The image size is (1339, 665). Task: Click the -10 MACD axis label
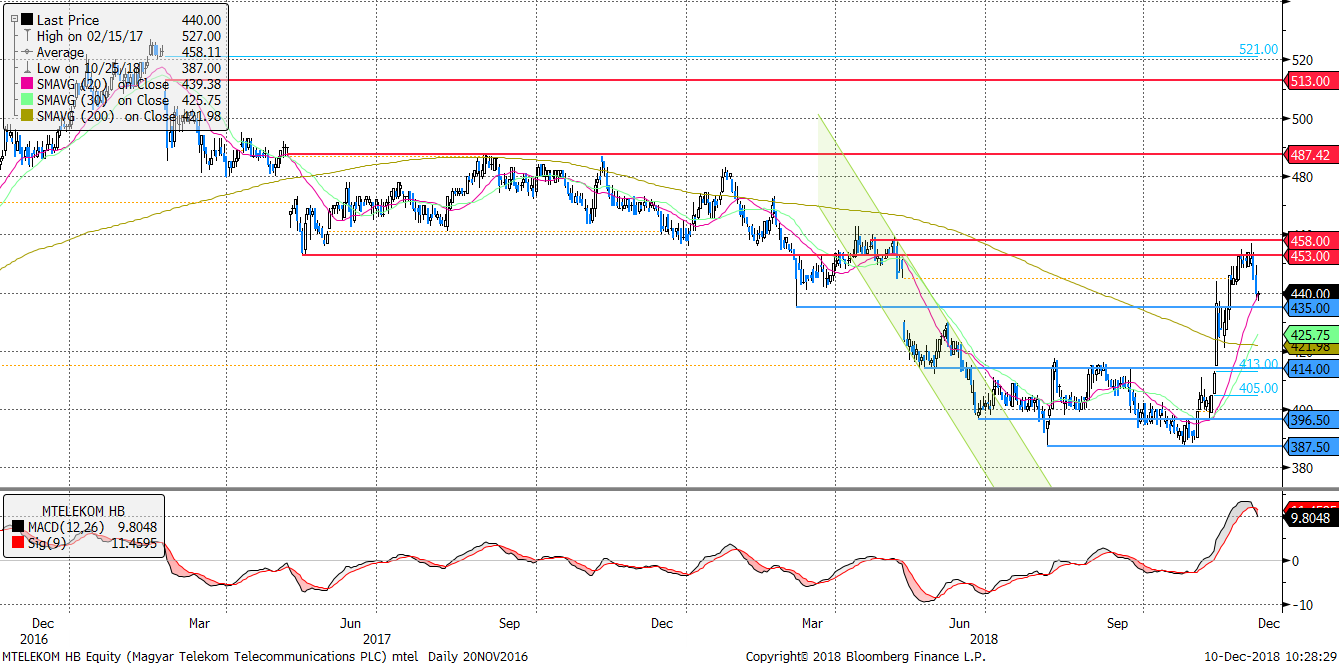tap(1301, 604)
